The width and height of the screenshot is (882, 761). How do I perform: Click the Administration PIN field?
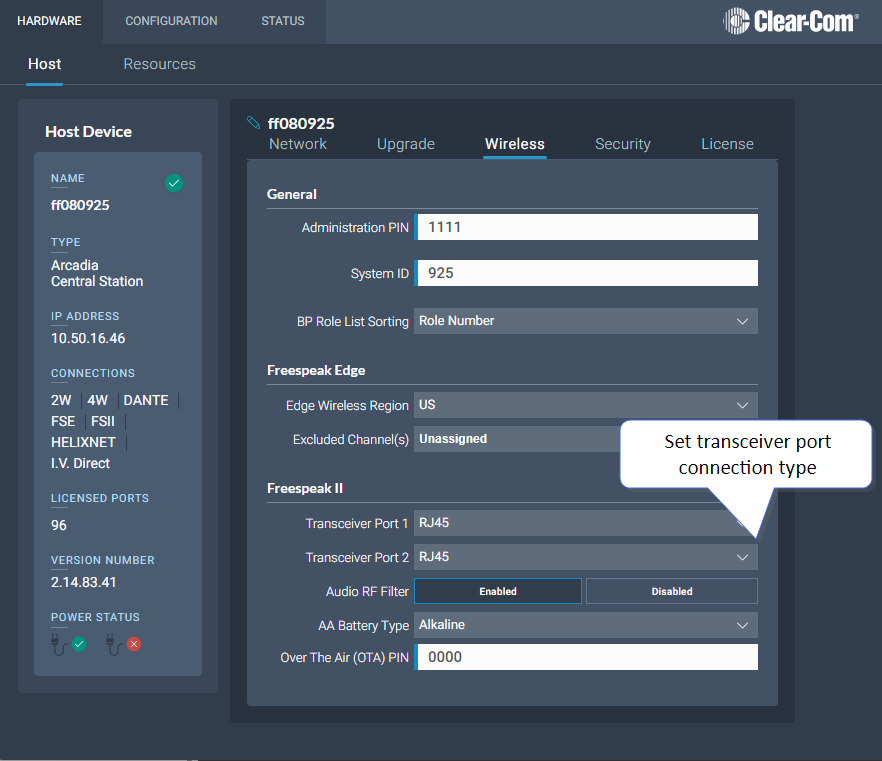(x=587, y=227)
